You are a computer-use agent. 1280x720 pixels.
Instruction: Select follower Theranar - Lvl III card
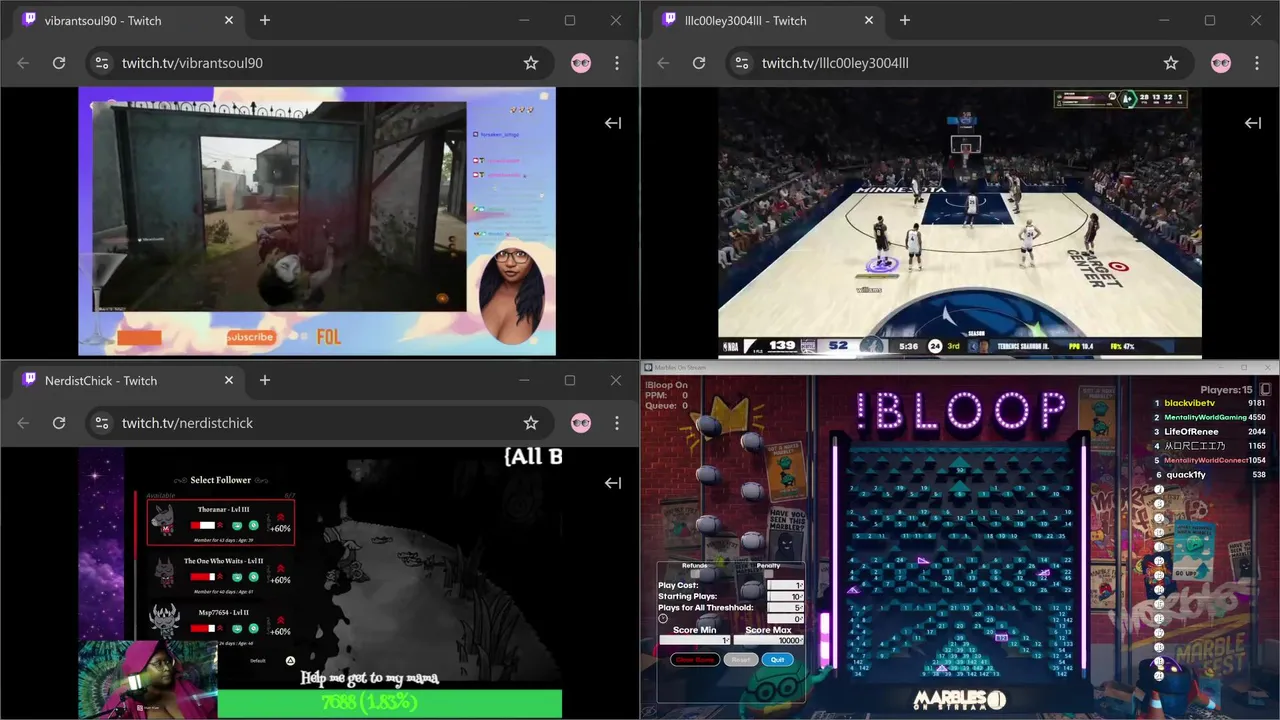click(221, 523)
